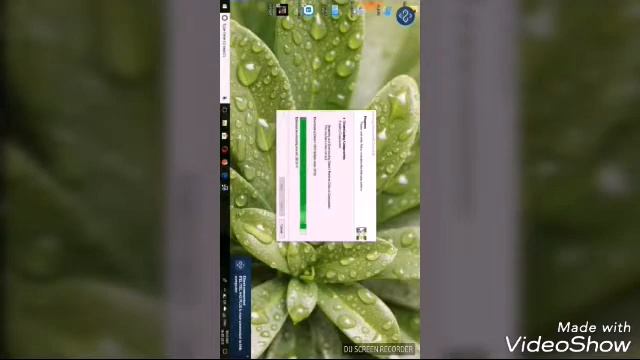The height and width of the screenshot is (360, 640).
Task: Click the microphone icon in search box
Action: pos(224,98)
